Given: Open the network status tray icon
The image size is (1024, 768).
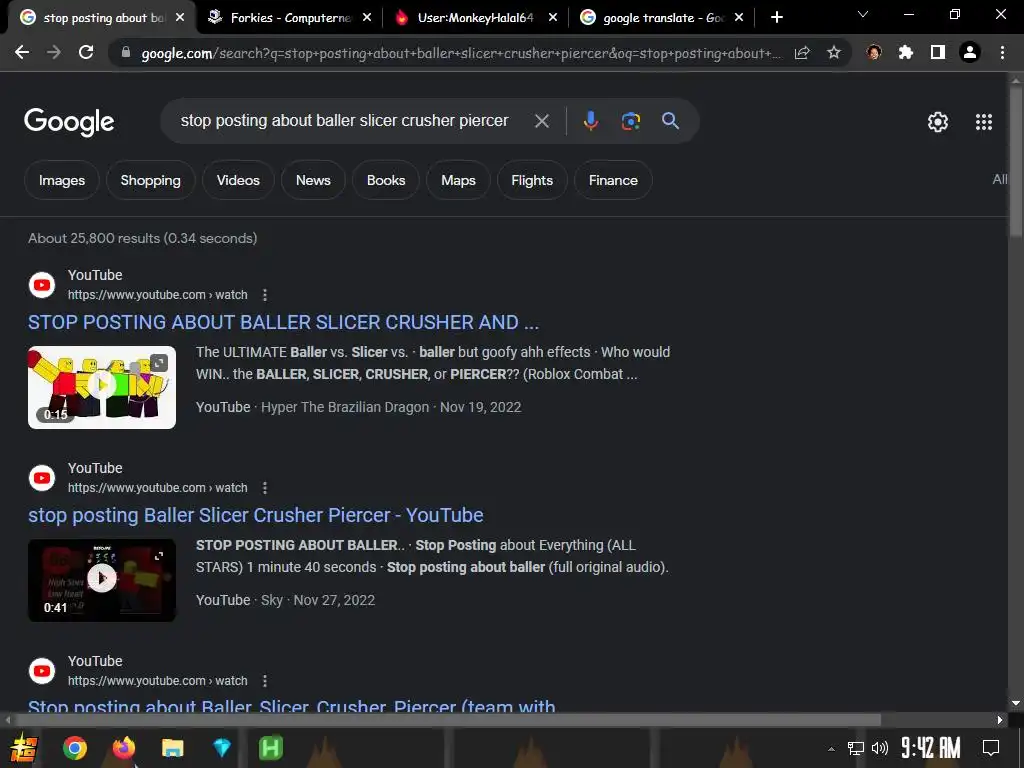Looking at the screenshot, I should (856, 748).
